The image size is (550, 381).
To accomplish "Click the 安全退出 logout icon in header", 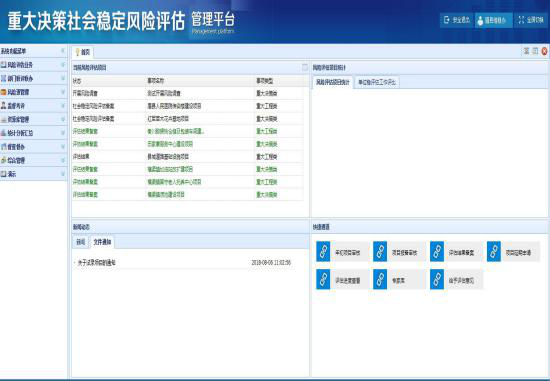I will pos(447,20).
